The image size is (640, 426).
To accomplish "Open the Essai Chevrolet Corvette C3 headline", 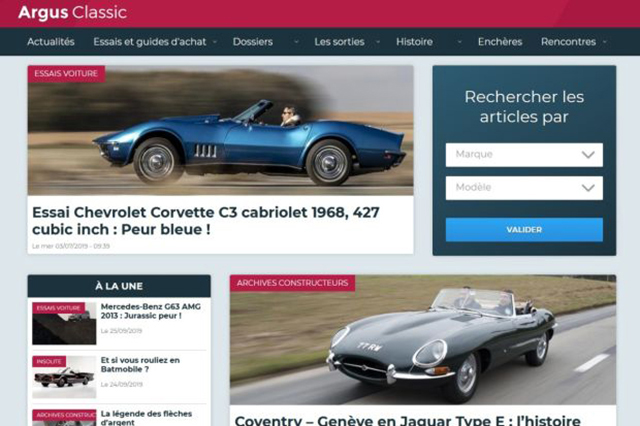I will (206, 221).
